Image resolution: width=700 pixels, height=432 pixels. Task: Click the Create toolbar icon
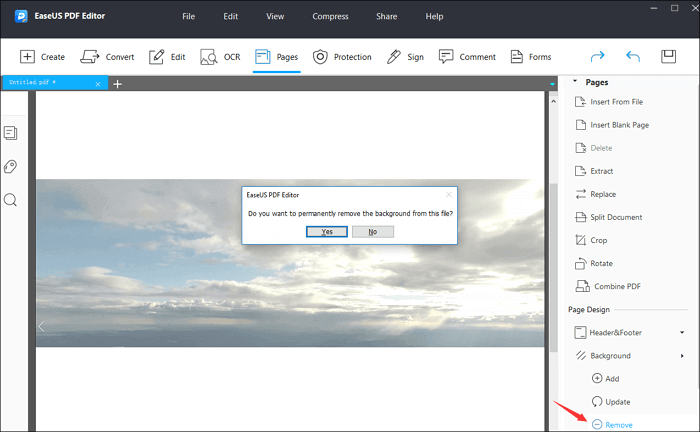tap(27, 57)
